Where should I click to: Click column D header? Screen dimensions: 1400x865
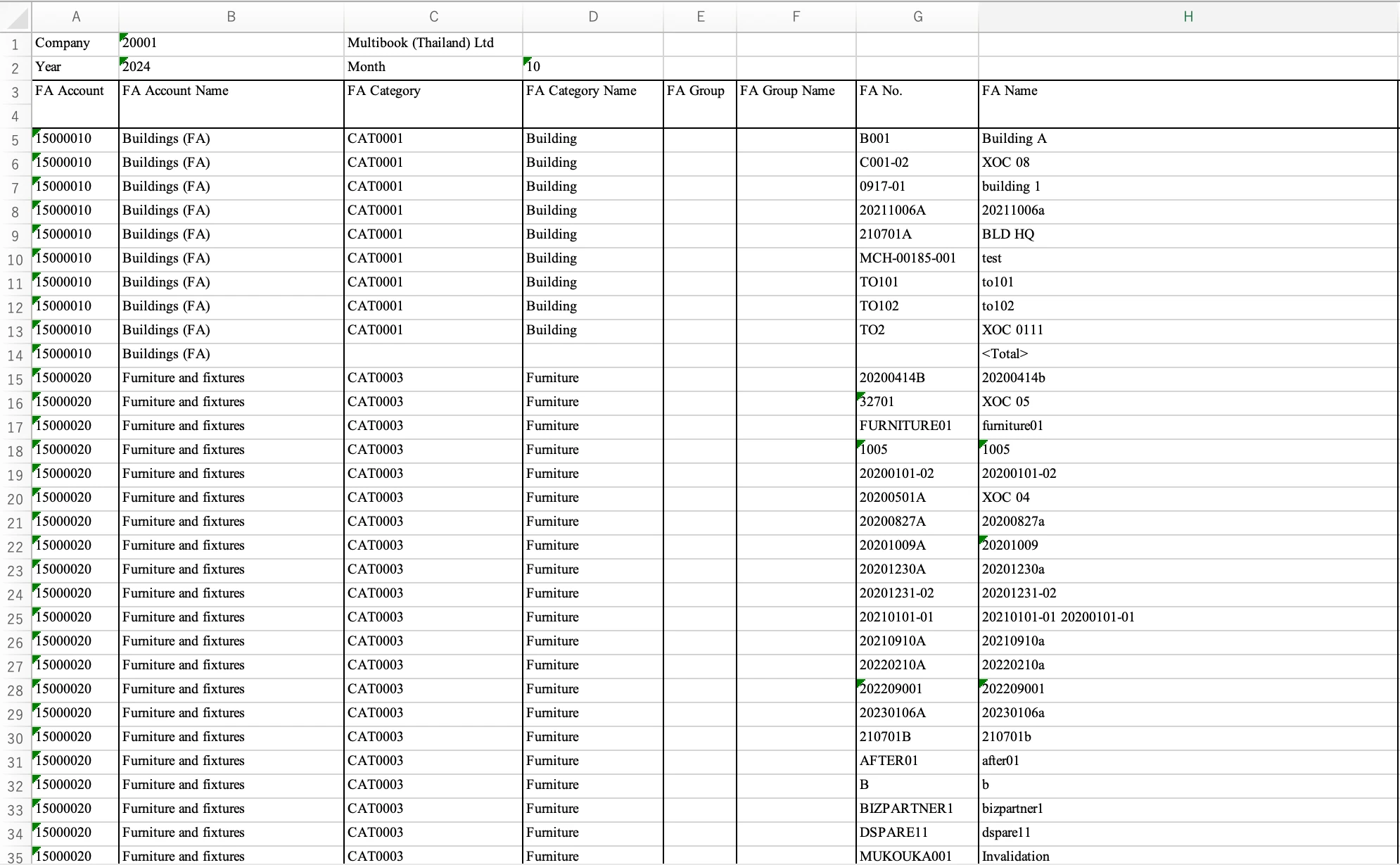592,17
